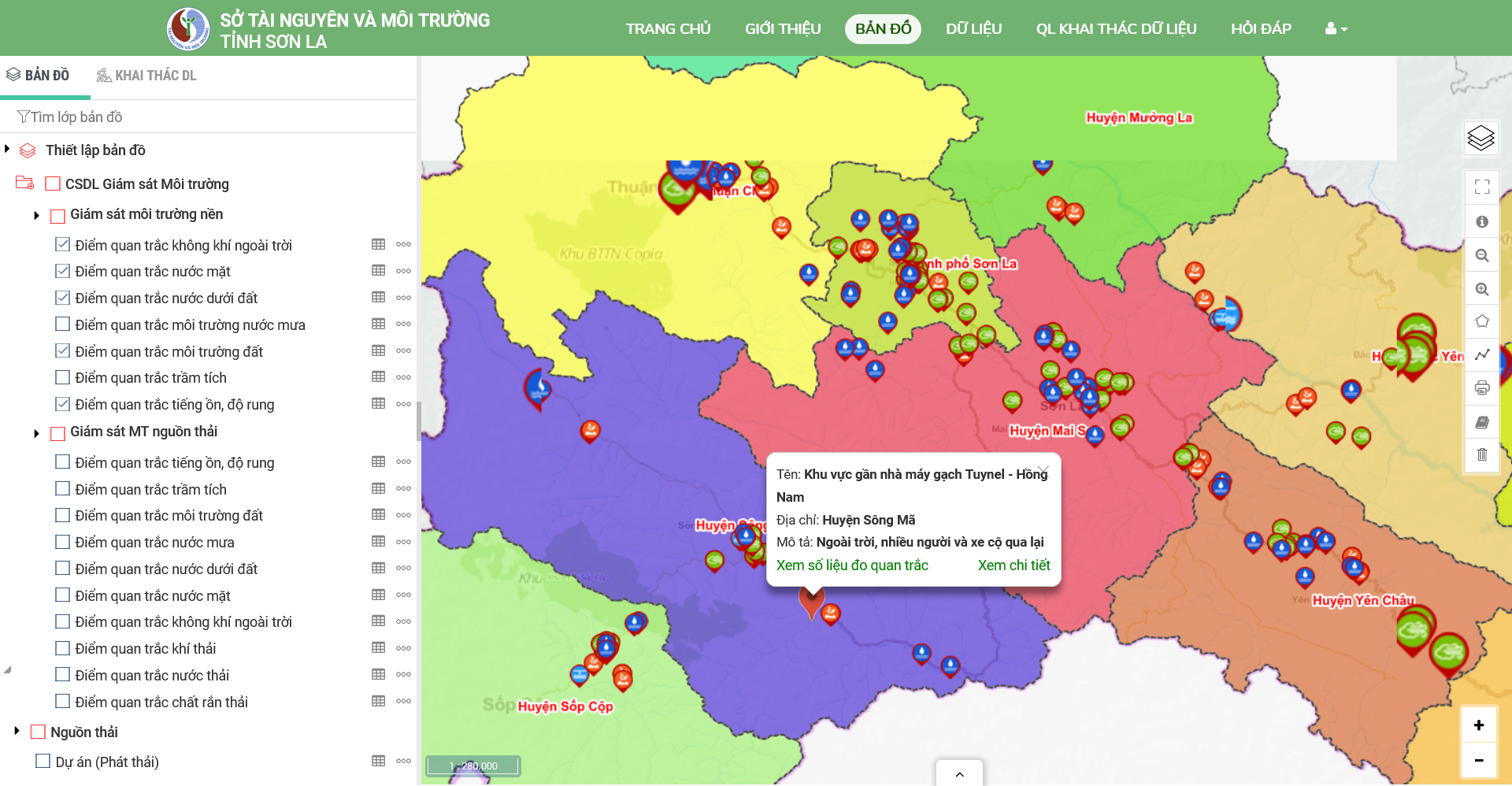Image resolution: width=1512 pixels, height=786 pixels.
Task: Open the user account dropdown
Action: [x=1336, y=29]
